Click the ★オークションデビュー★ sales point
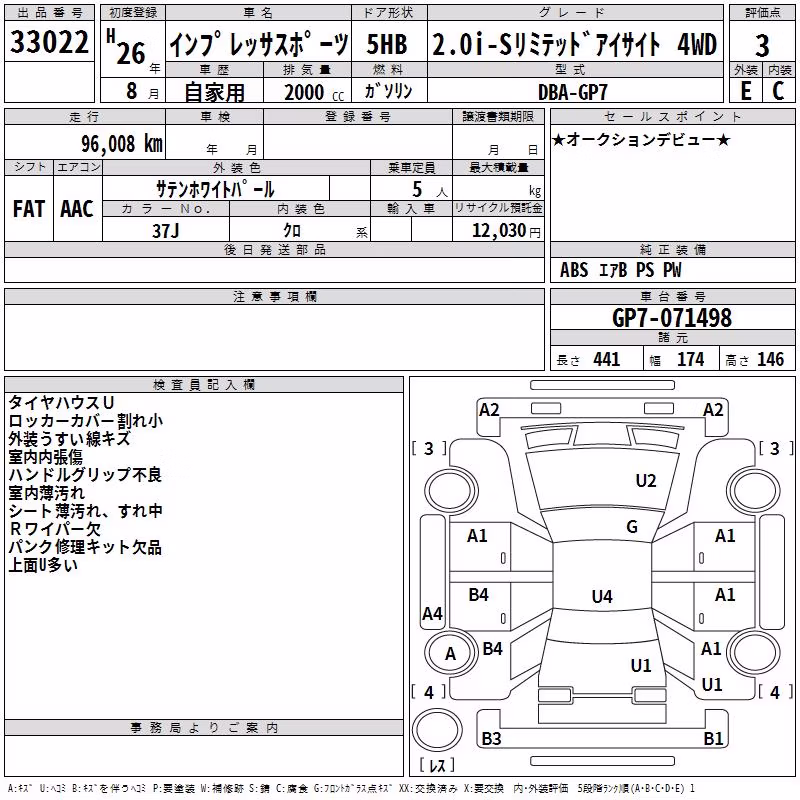The image size is (800, 800). 641,139
